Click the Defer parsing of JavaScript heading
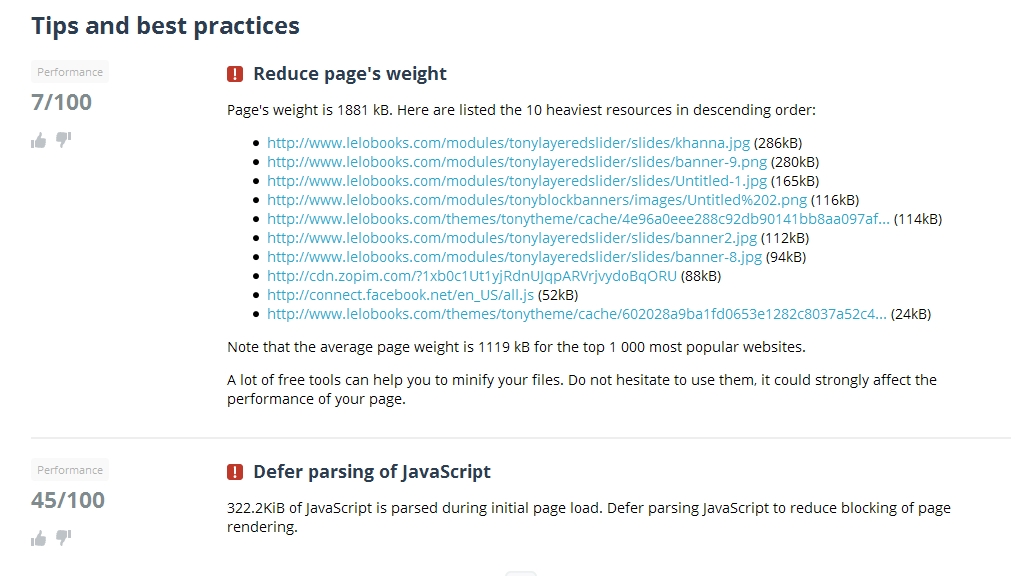The width and height of the screenshot is (1029, 576). 372,472
